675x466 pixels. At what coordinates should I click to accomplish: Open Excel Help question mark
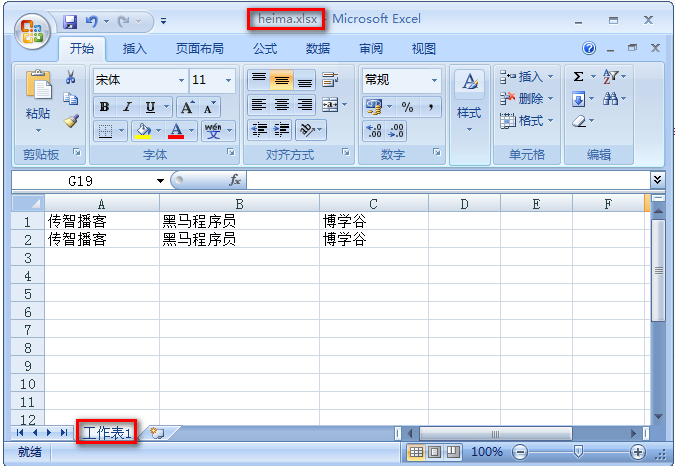(x=589, y=48)
